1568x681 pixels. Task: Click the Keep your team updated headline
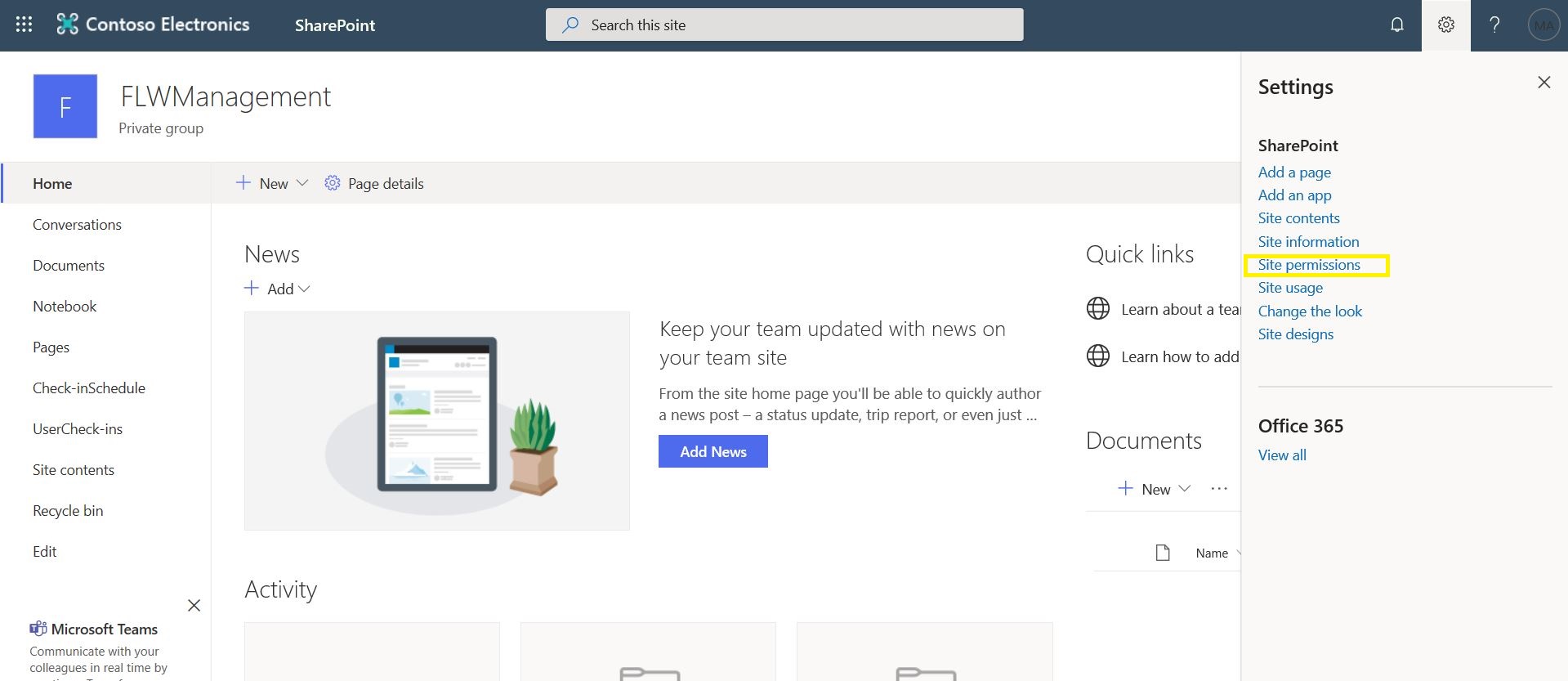tap(832, 343)
